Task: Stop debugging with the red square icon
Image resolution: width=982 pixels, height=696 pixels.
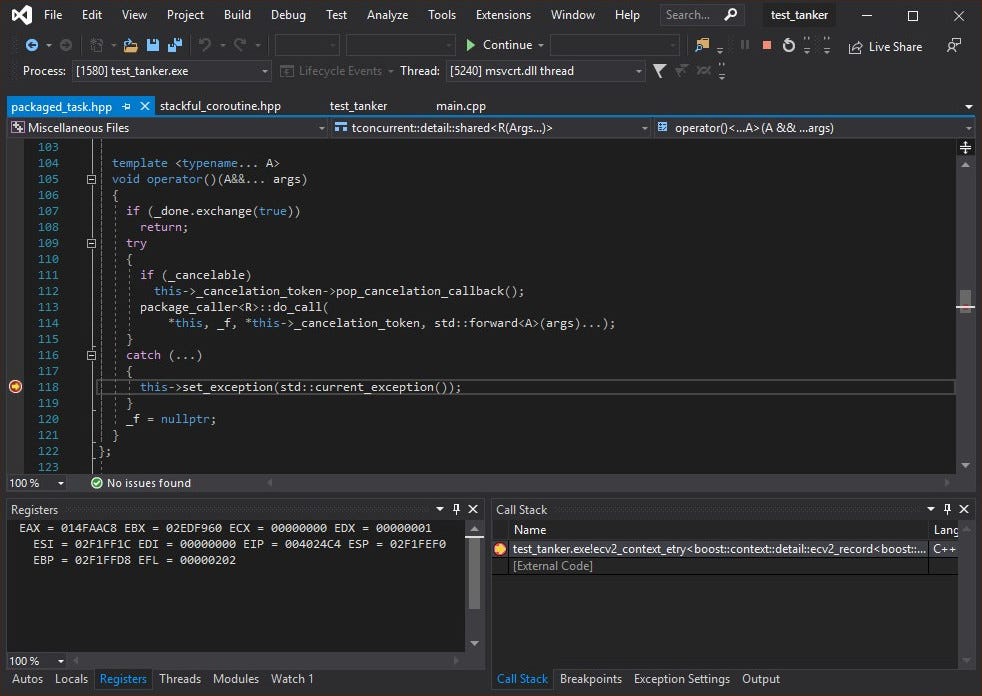Action: coord(767,45)
